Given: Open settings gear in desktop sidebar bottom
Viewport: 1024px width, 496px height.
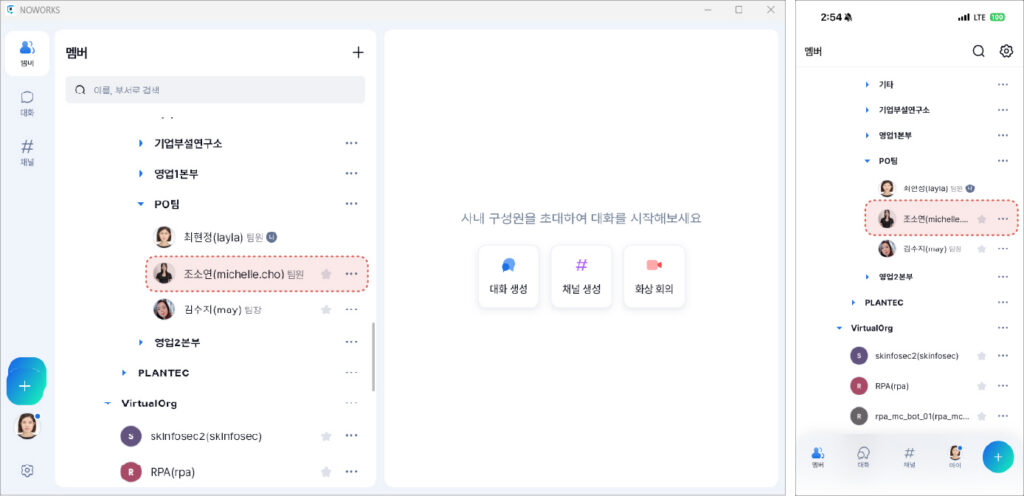Looking at the screenshot, I should click(x=27, y=470).
